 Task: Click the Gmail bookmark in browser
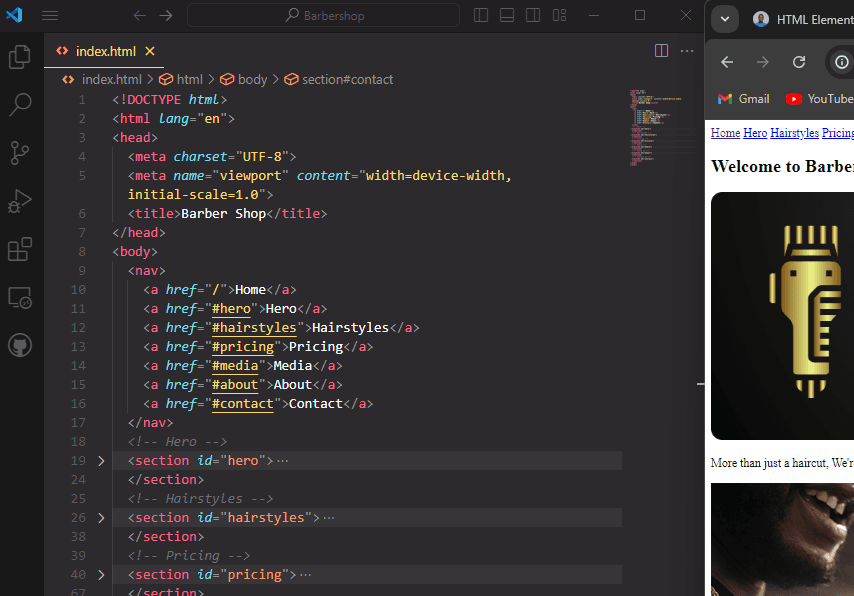(743, 99)
